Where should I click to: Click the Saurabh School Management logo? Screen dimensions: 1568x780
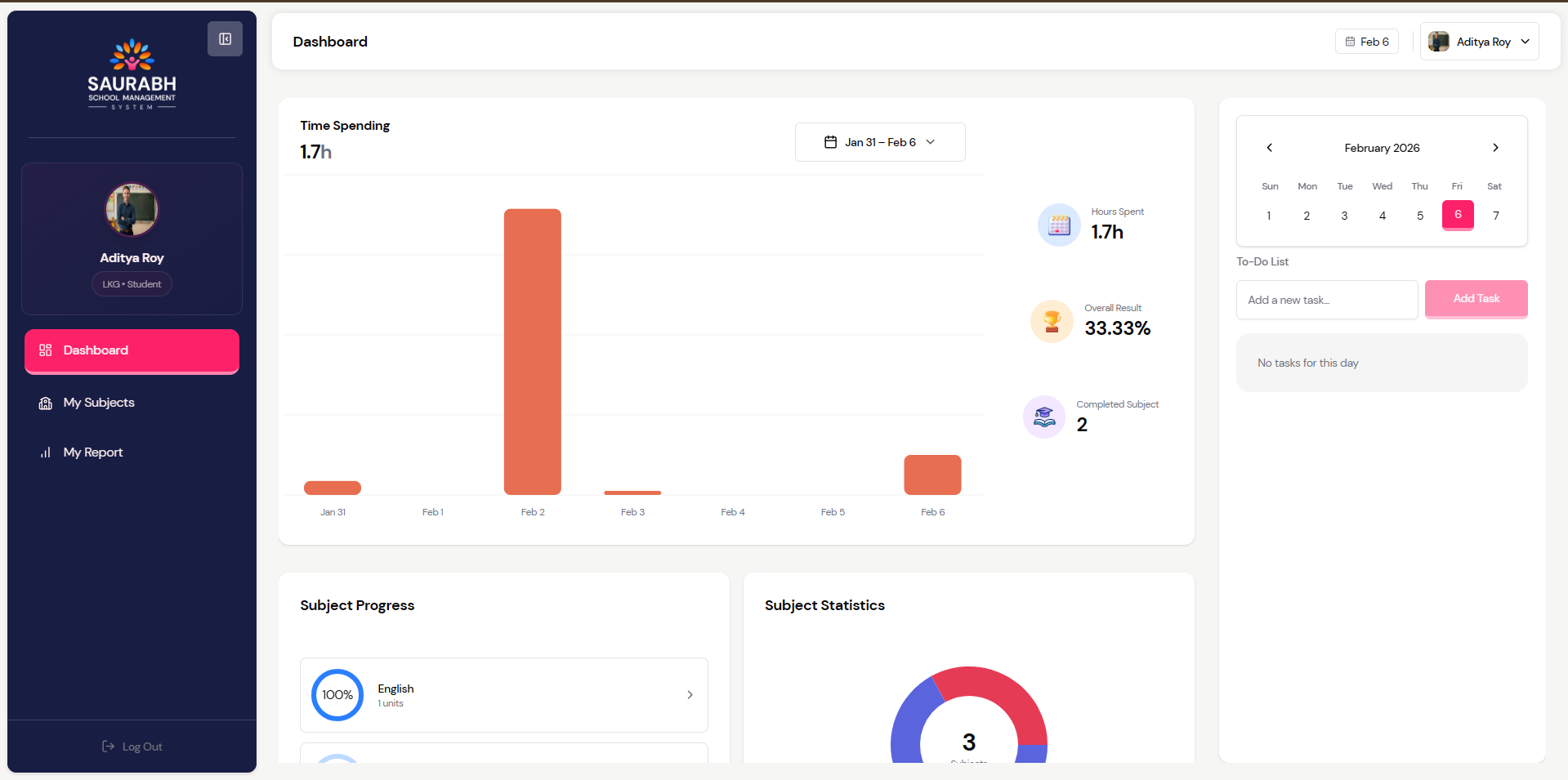[132, 74]
